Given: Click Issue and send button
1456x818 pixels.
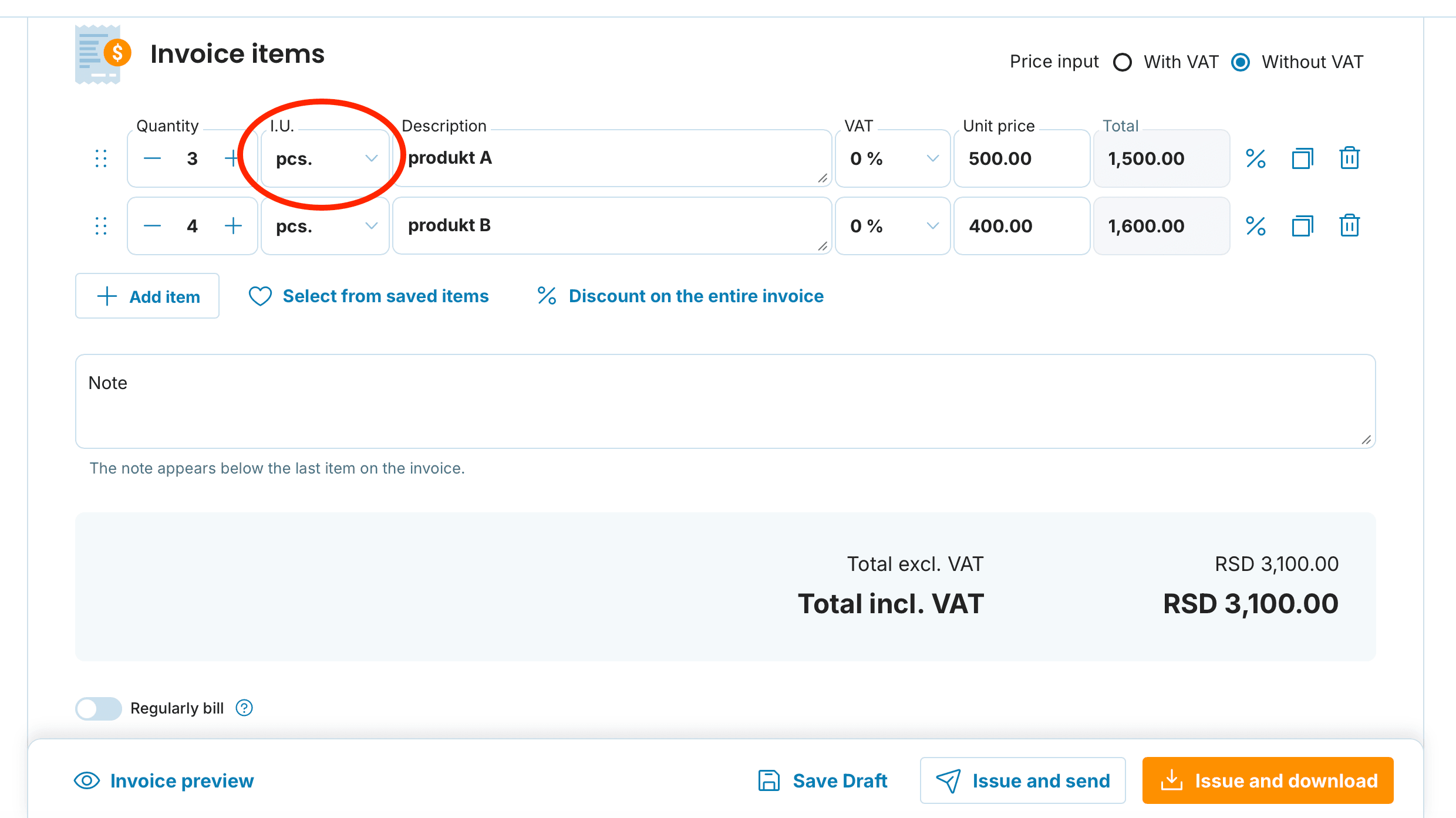Looking at the screenshot, I should (x=1023, y=781).
